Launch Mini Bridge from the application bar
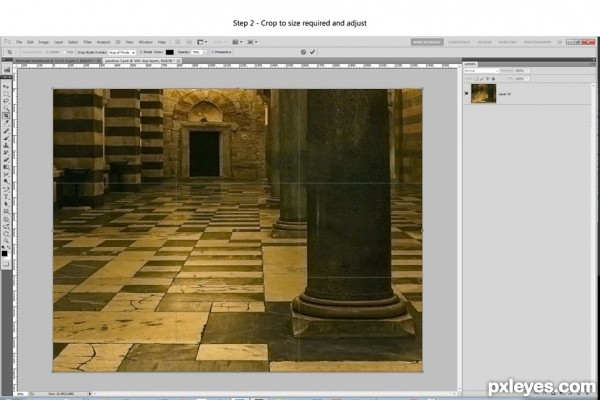This screenshot has height=400, width=600. 189,42
